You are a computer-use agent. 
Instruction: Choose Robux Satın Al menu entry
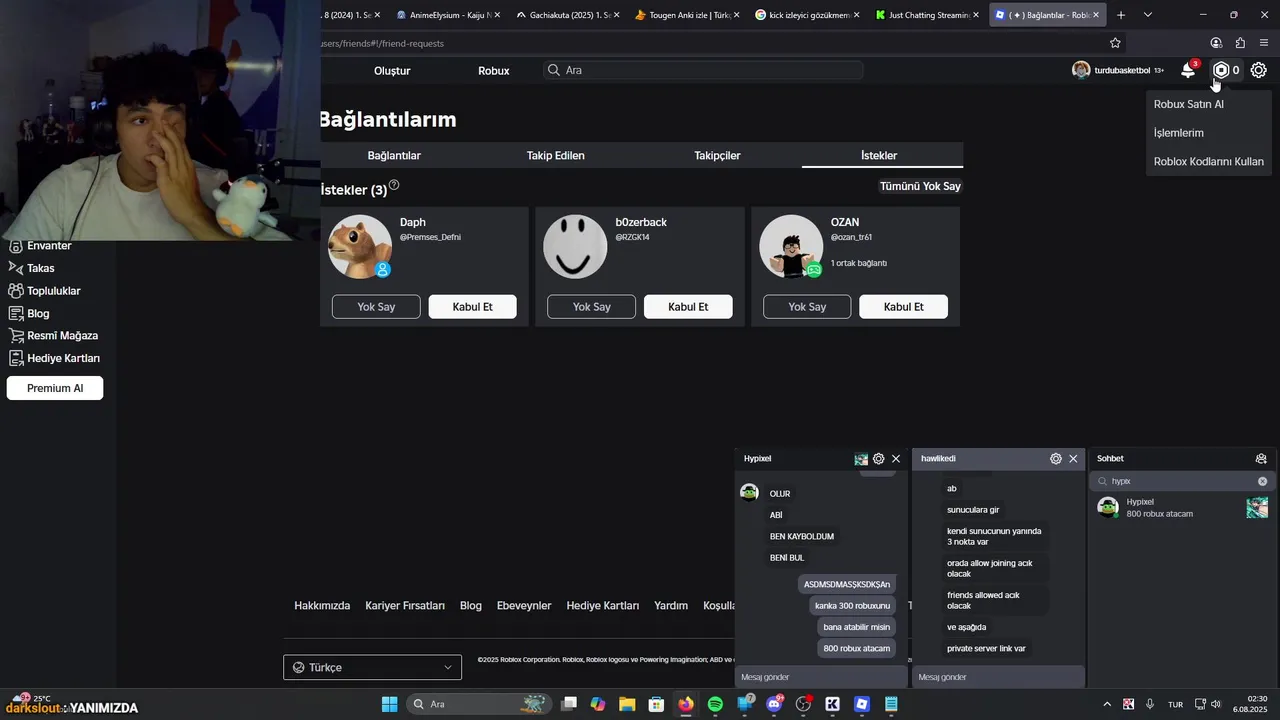(1189, 104)
